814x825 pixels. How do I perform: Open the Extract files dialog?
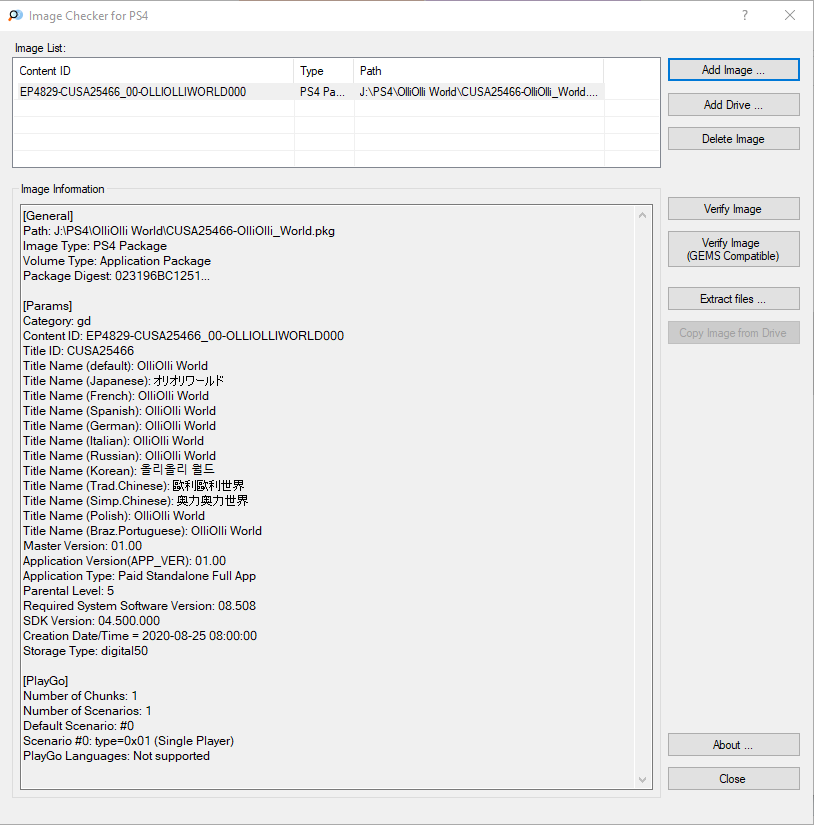733,299
